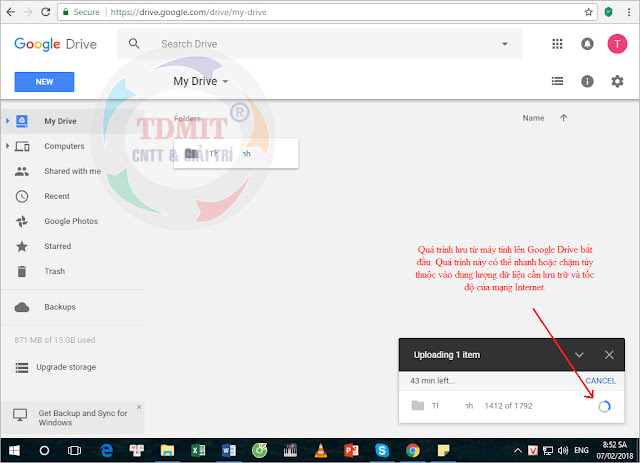Open the account avatar labeled T
The height and width of the screenshot is (463, 640).
point(617,44)
